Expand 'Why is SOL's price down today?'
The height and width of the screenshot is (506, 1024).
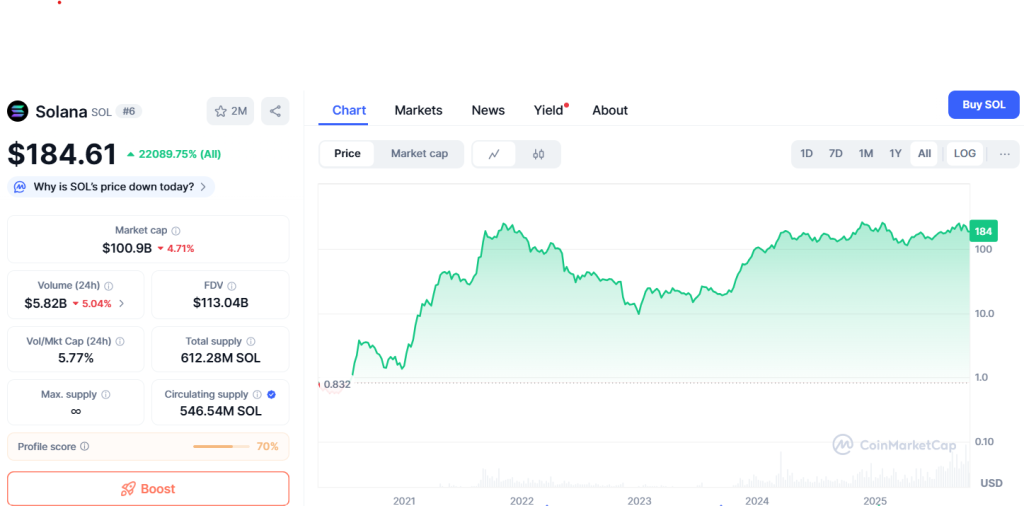[x=111, y=186]
